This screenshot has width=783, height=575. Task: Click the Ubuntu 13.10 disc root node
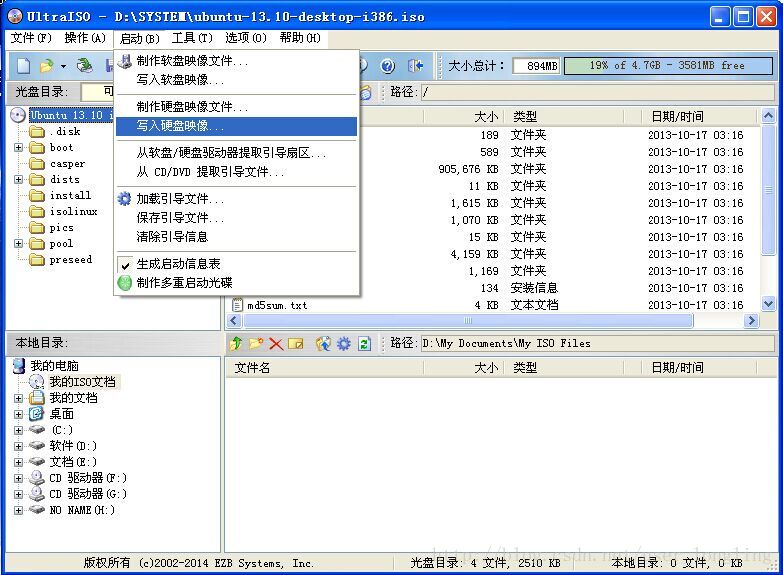pos(71,115)
